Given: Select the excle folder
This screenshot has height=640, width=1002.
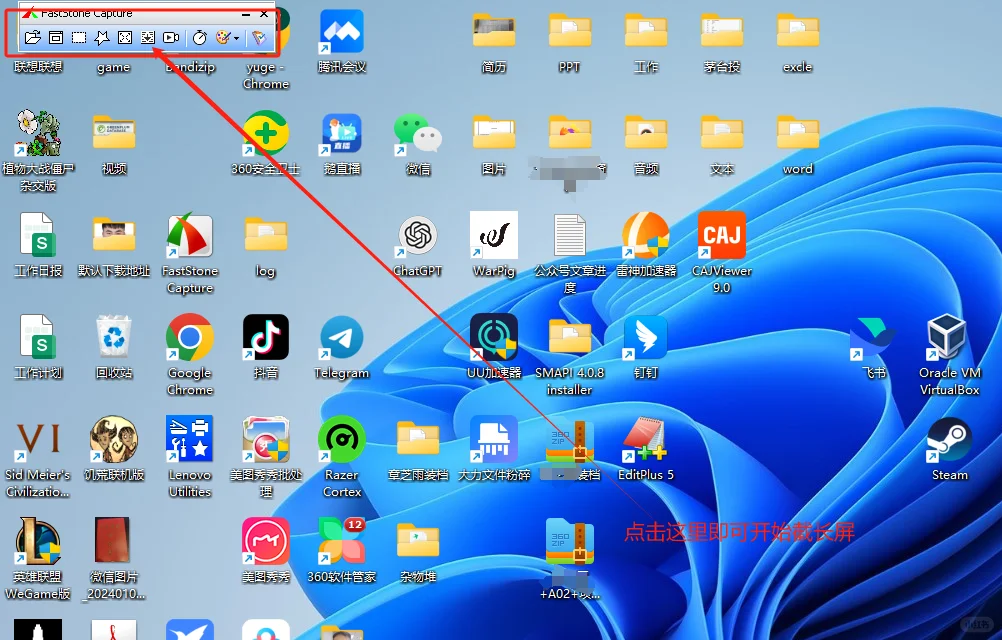Looking at the screenshot, I should click(x=798, y=42).
